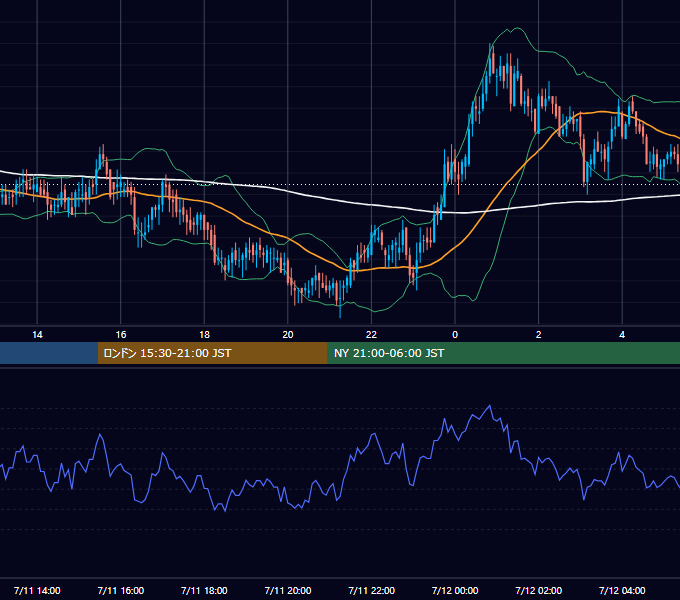Click the 7/11 20:00 time label
Image resolution: width=680 pixels, height=600 pixels.
(x=288, y=590)
